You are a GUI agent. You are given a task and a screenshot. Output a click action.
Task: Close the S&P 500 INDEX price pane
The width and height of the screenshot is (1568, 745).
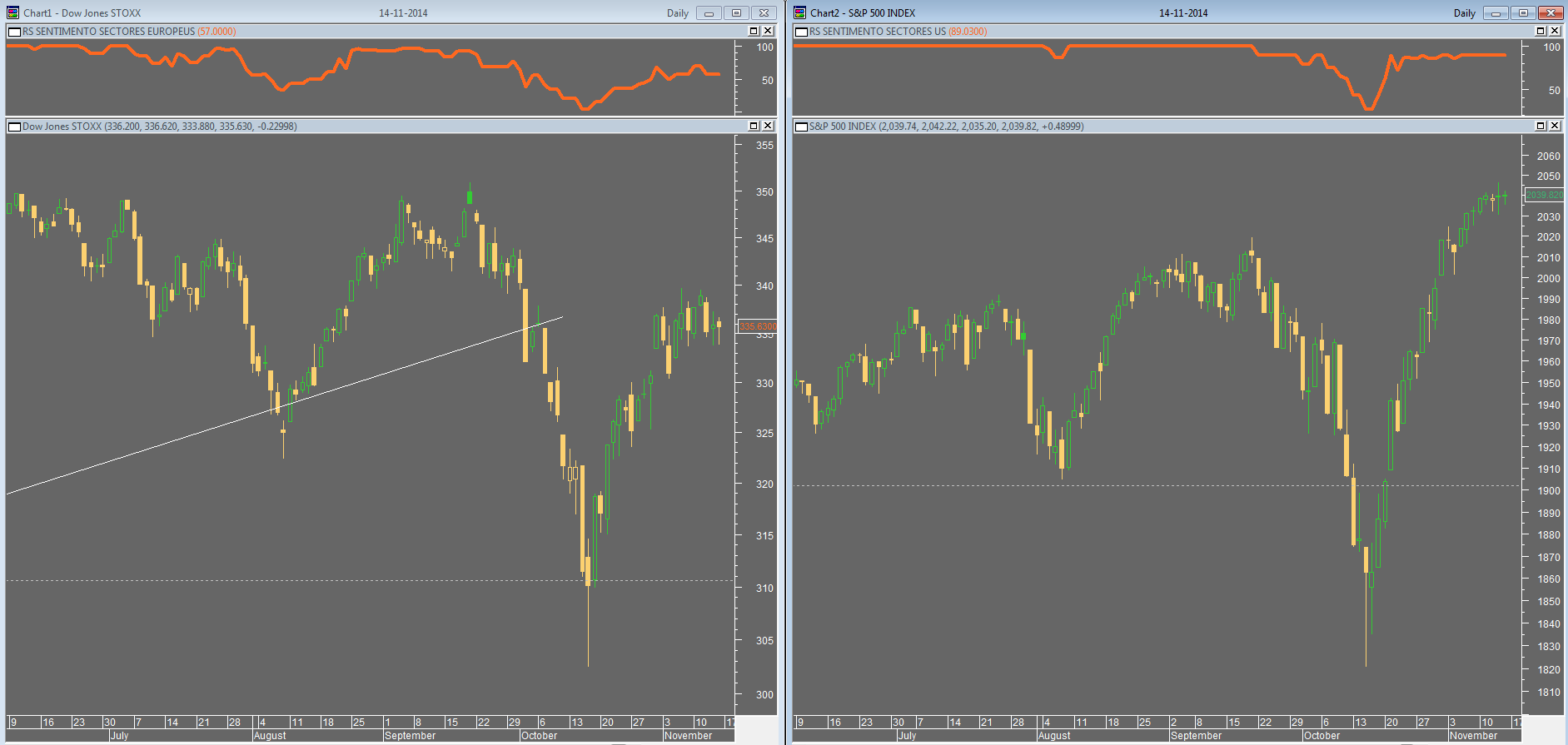(1554, 126)
